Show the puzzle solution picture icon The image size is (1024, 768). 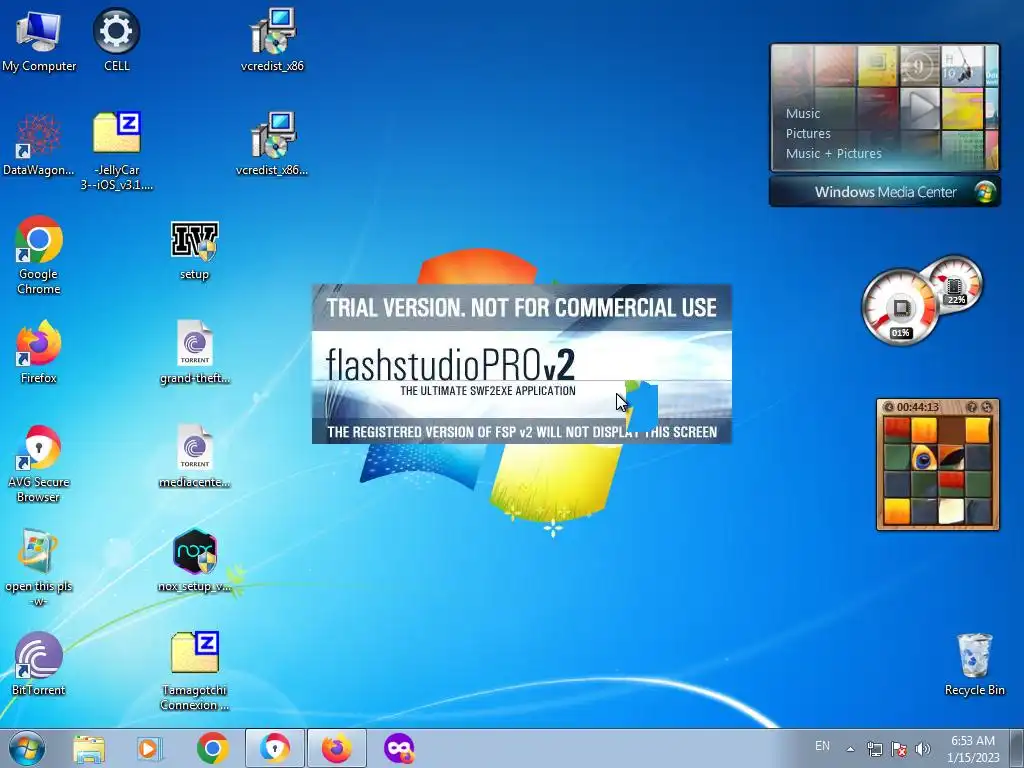coord(972,407)
